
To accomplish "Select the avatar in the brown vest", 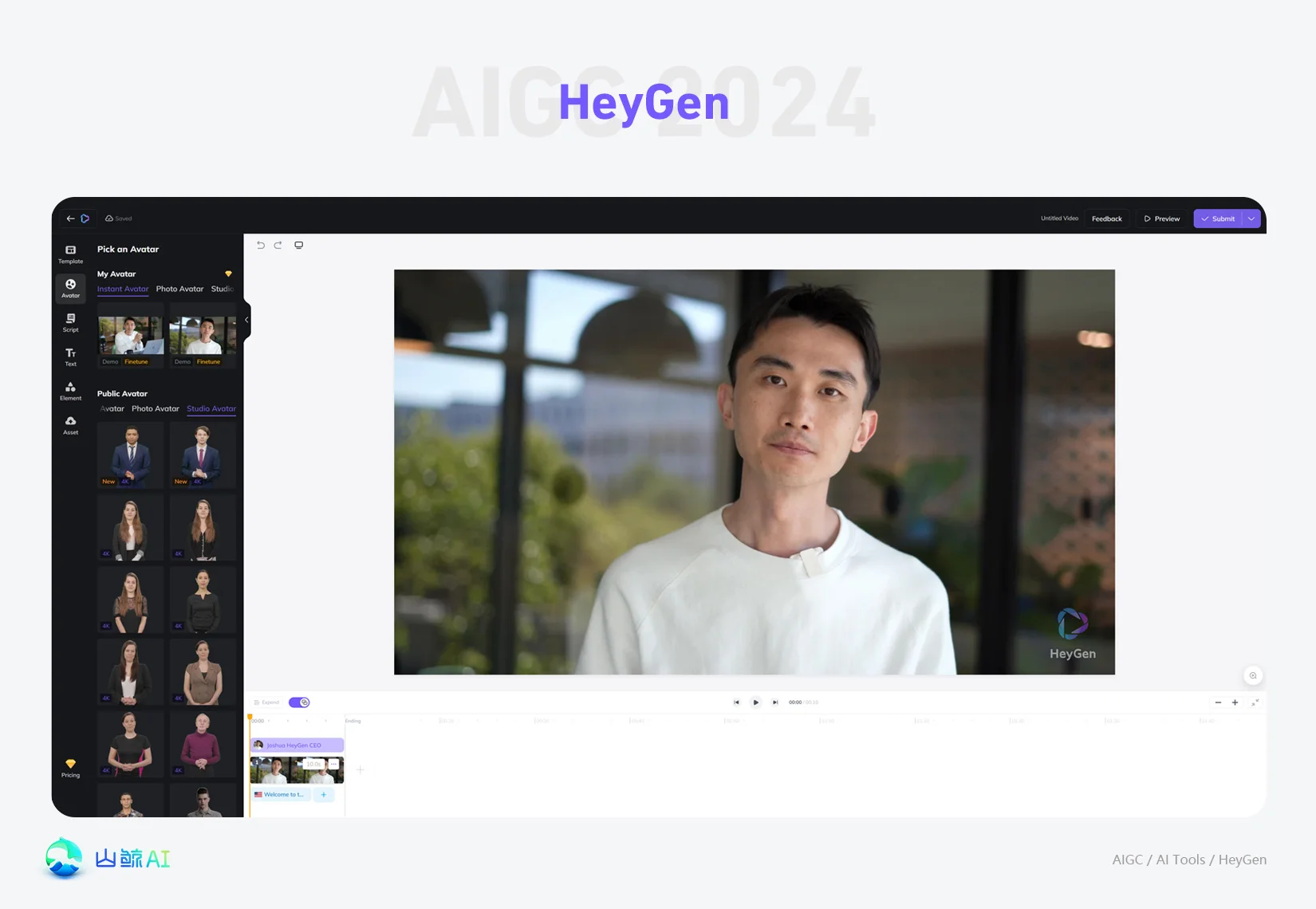I will (203, 671).
